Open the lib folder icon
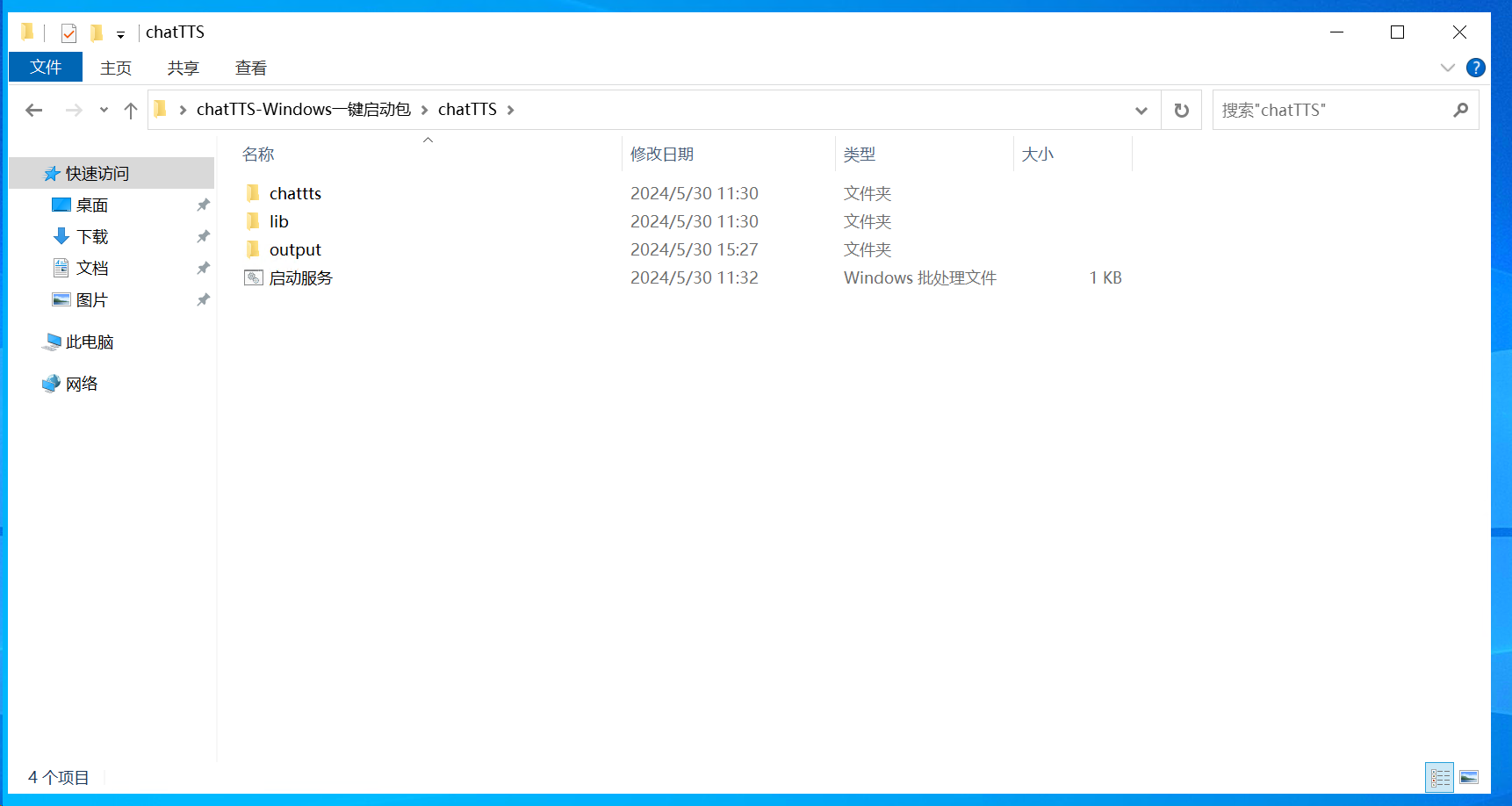This screenshot has width=1512, height=806. 253,221
